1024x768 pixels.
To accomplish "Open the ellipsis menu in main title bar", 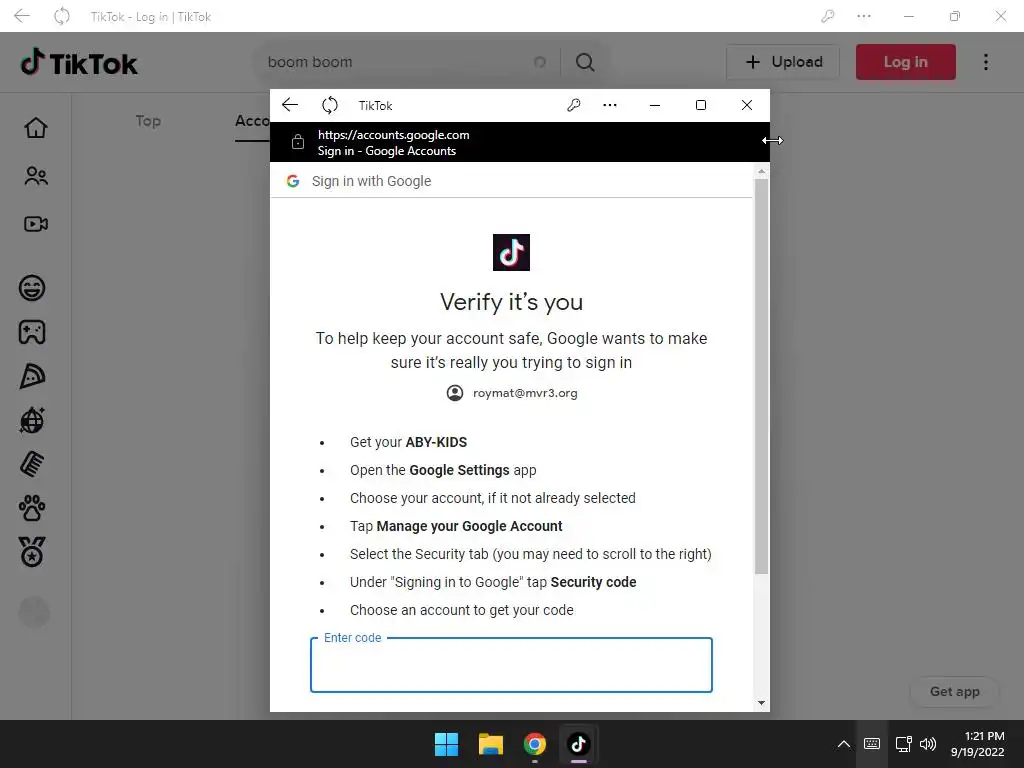I will (864, 16).
